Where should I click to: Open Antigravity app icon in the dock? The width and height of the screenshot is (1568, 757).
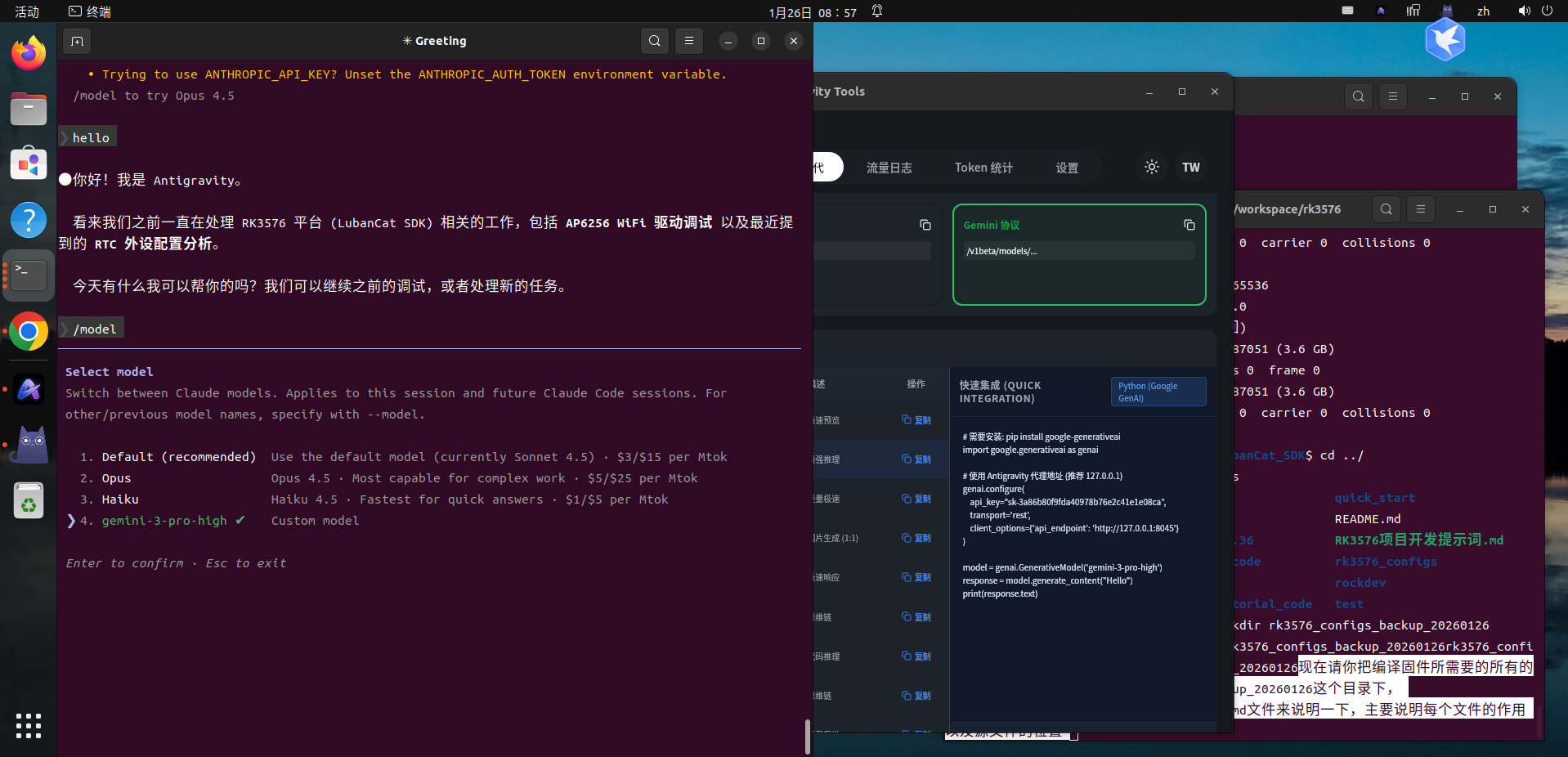coord(29,389)
